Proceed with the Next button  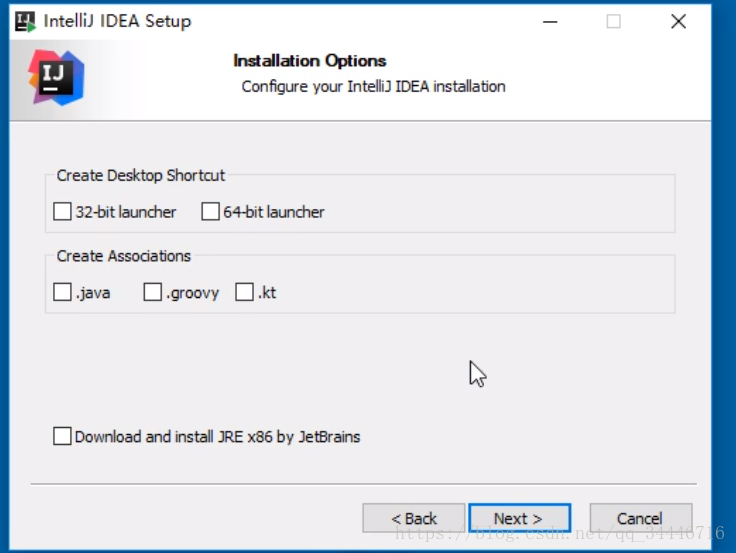pyautogui.click(x=520, y=518)
